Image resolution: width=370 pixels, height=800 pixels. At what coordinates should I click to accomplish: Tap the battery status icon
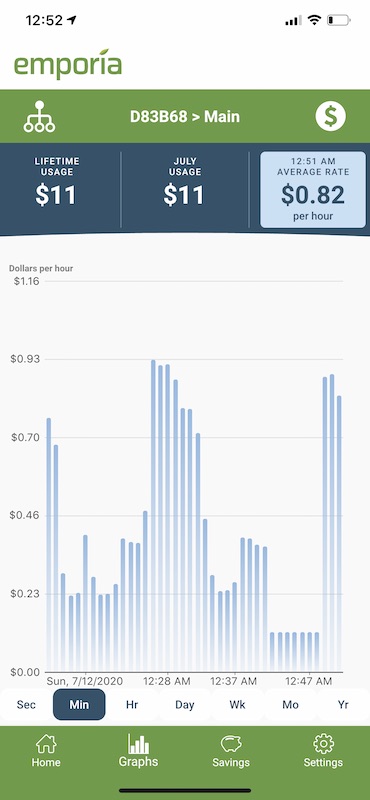point(338,20)
